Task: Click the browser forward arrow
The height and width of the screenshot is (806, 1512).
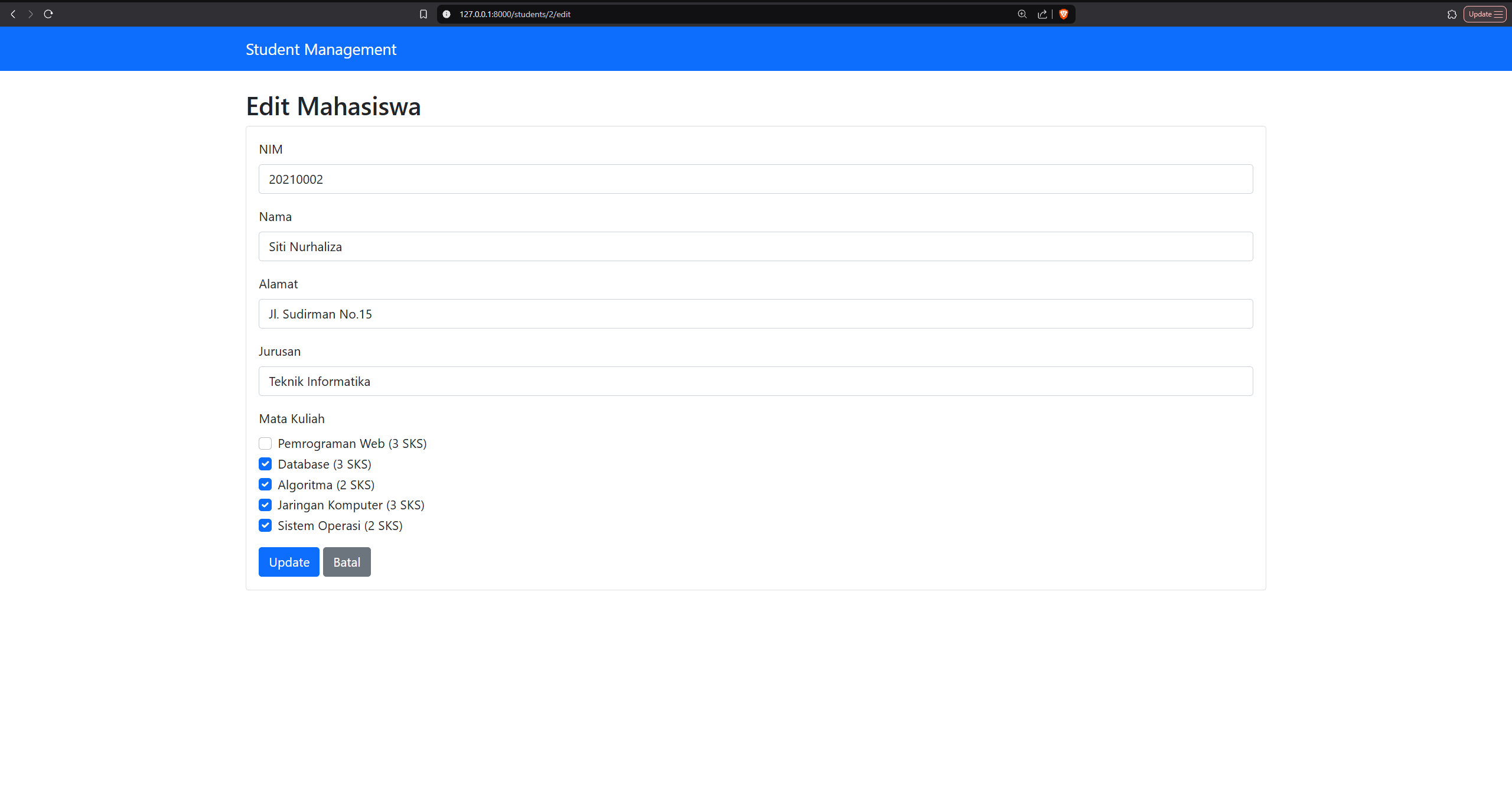Action: coord(30,14)
